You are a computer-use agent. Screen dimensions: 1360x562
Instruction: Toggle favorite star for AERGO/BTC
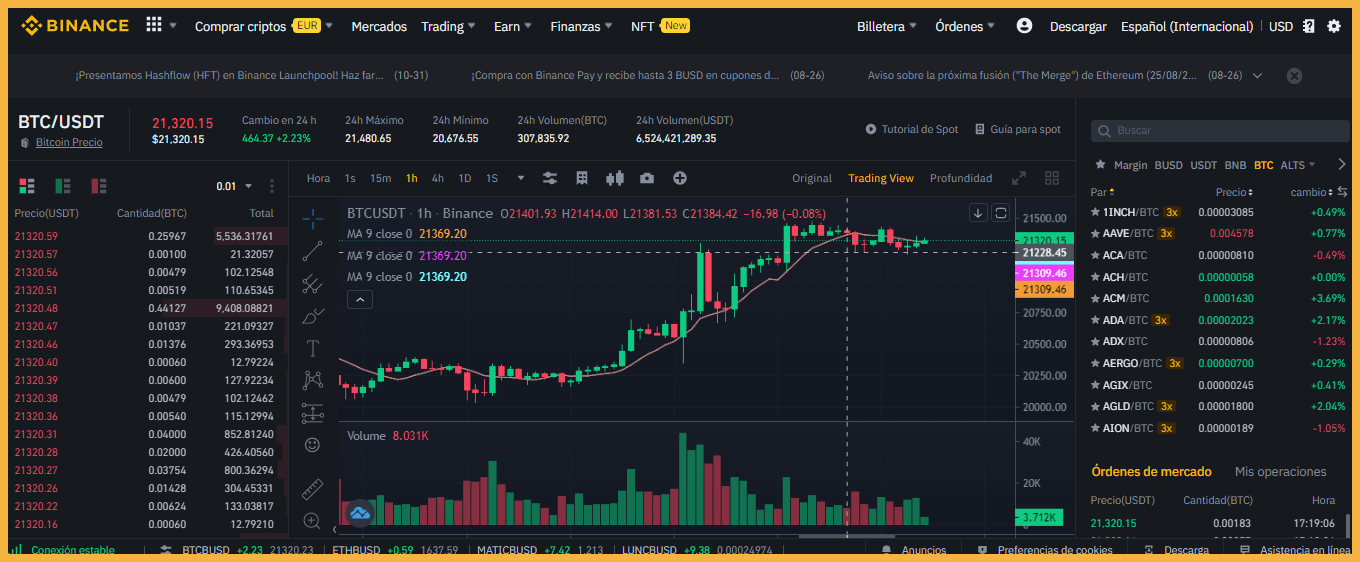[1095, 363]
